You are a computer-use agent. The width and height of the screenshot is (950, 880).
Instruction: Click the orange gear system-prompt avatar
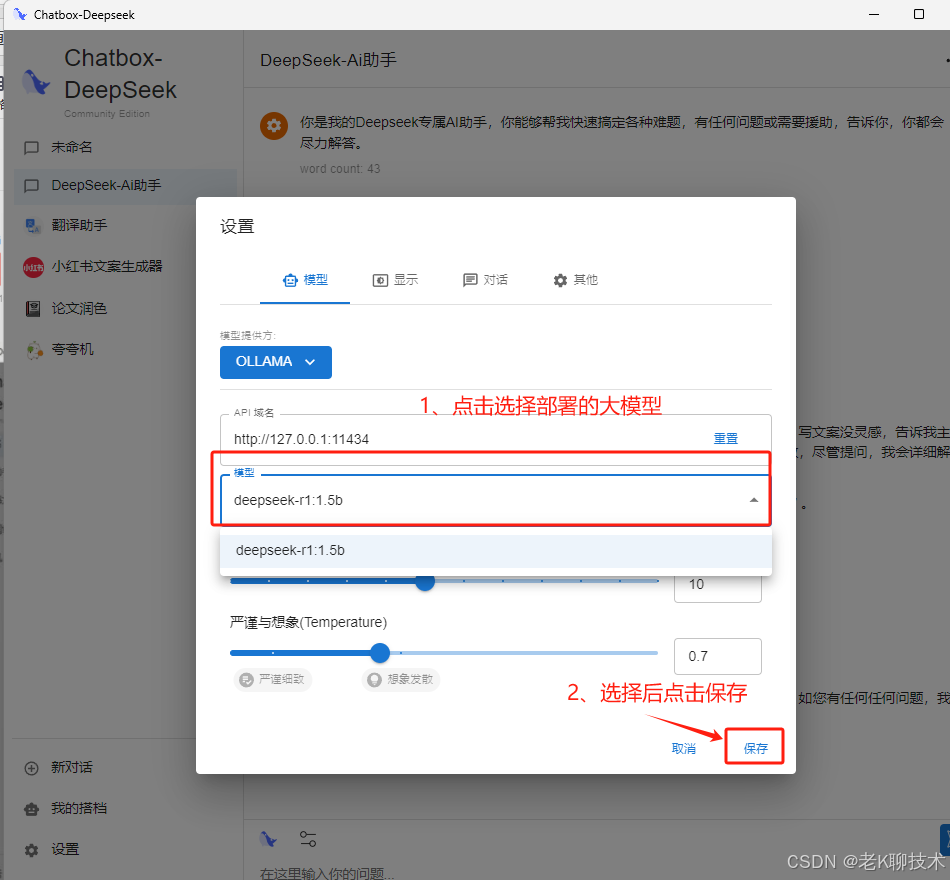click(x=274, y=125)
